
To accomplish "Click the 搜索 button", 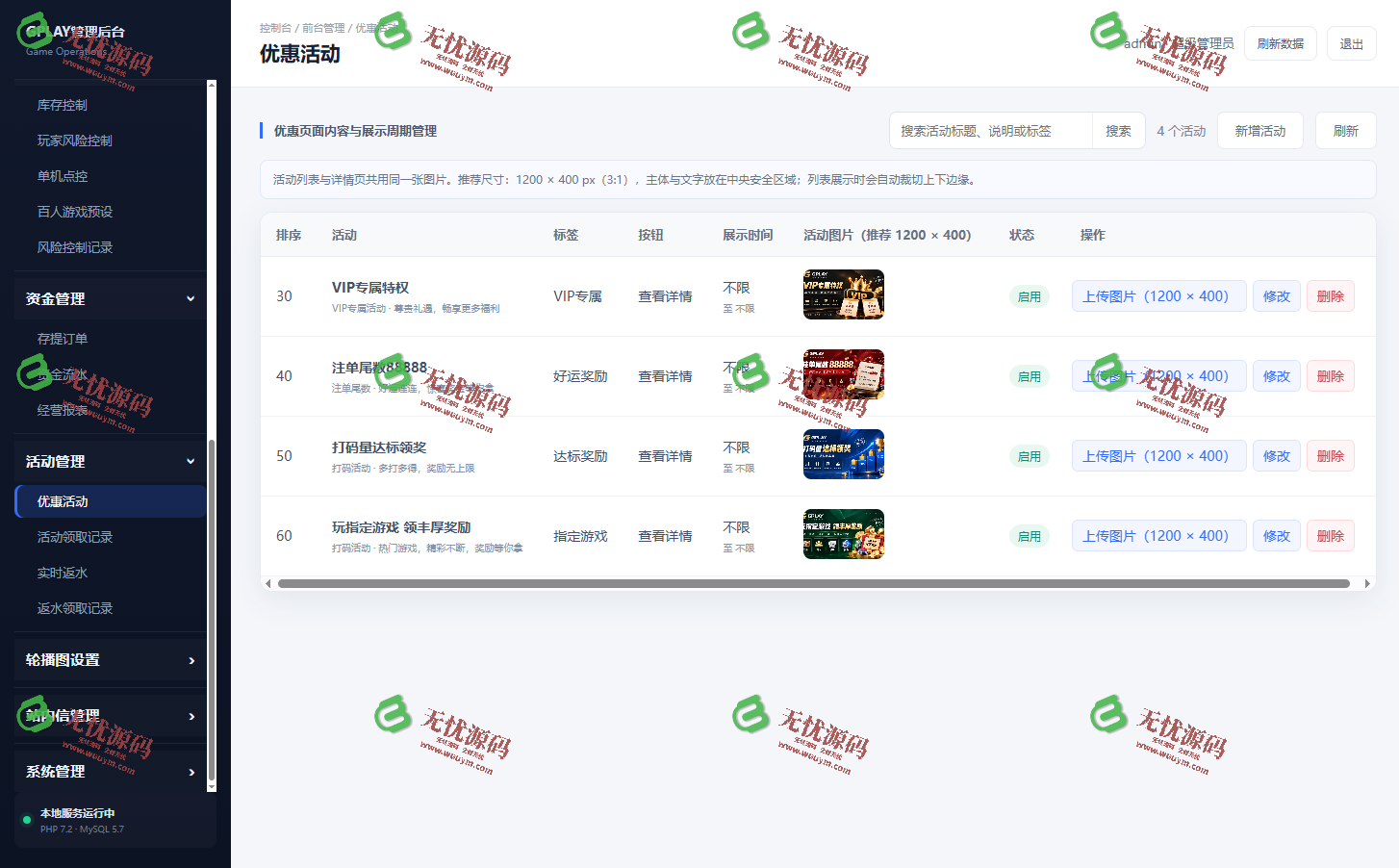I will point(1118,131).
